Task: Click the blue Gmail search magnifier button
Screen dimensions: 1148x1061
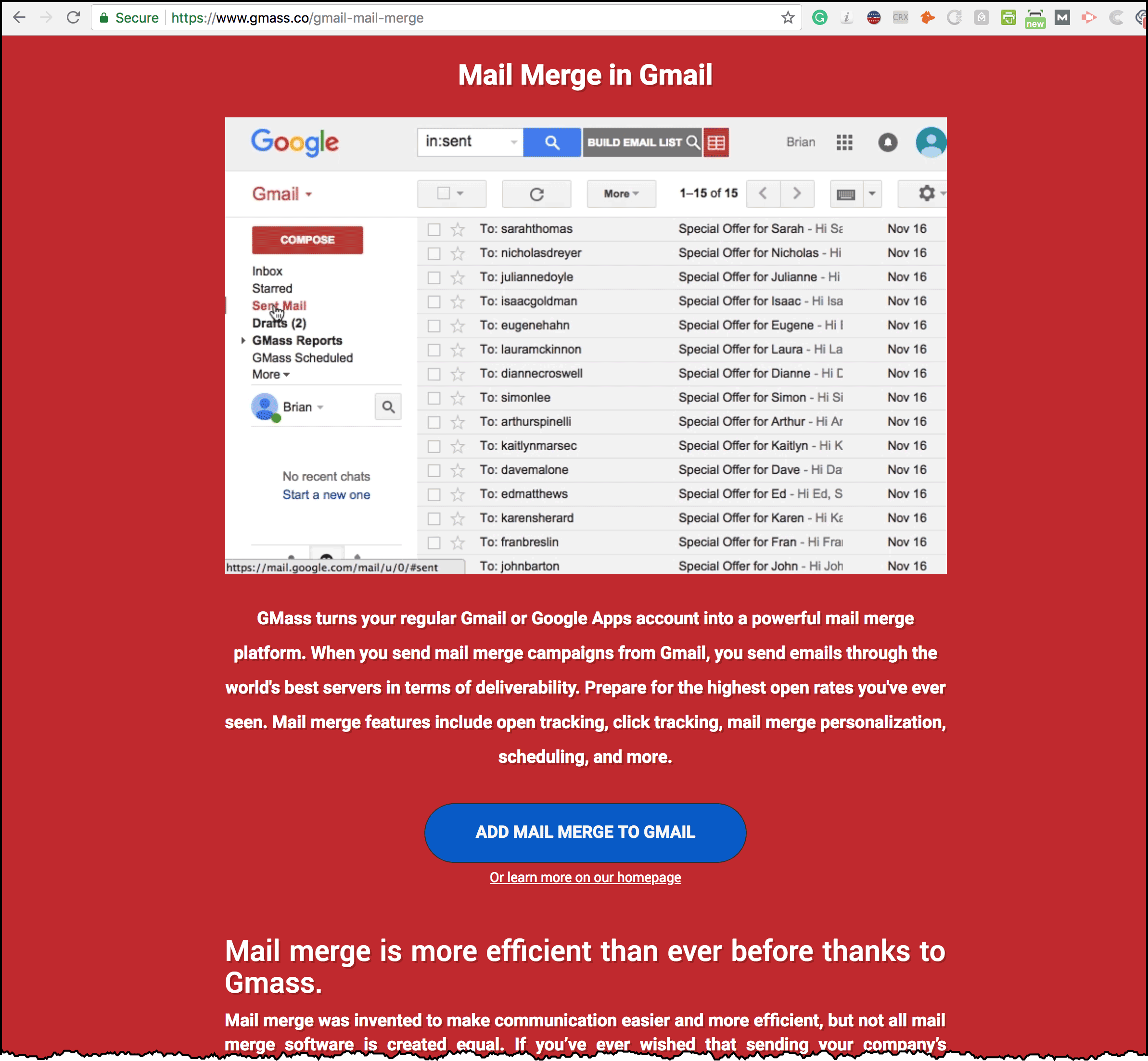Action: [552, 142]
